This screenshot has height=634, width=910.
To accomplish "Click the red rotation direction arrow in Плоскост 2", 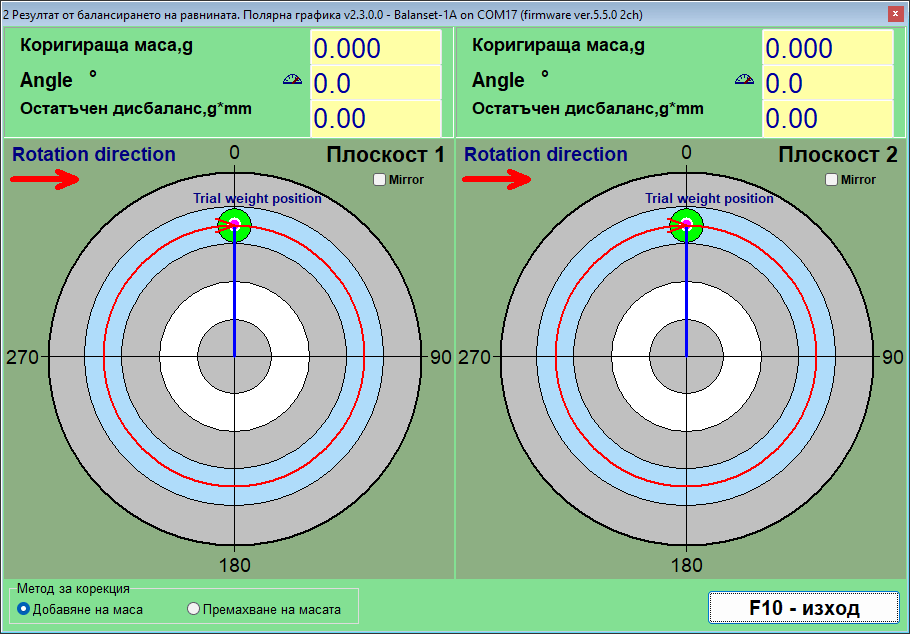I will point(497,180).
